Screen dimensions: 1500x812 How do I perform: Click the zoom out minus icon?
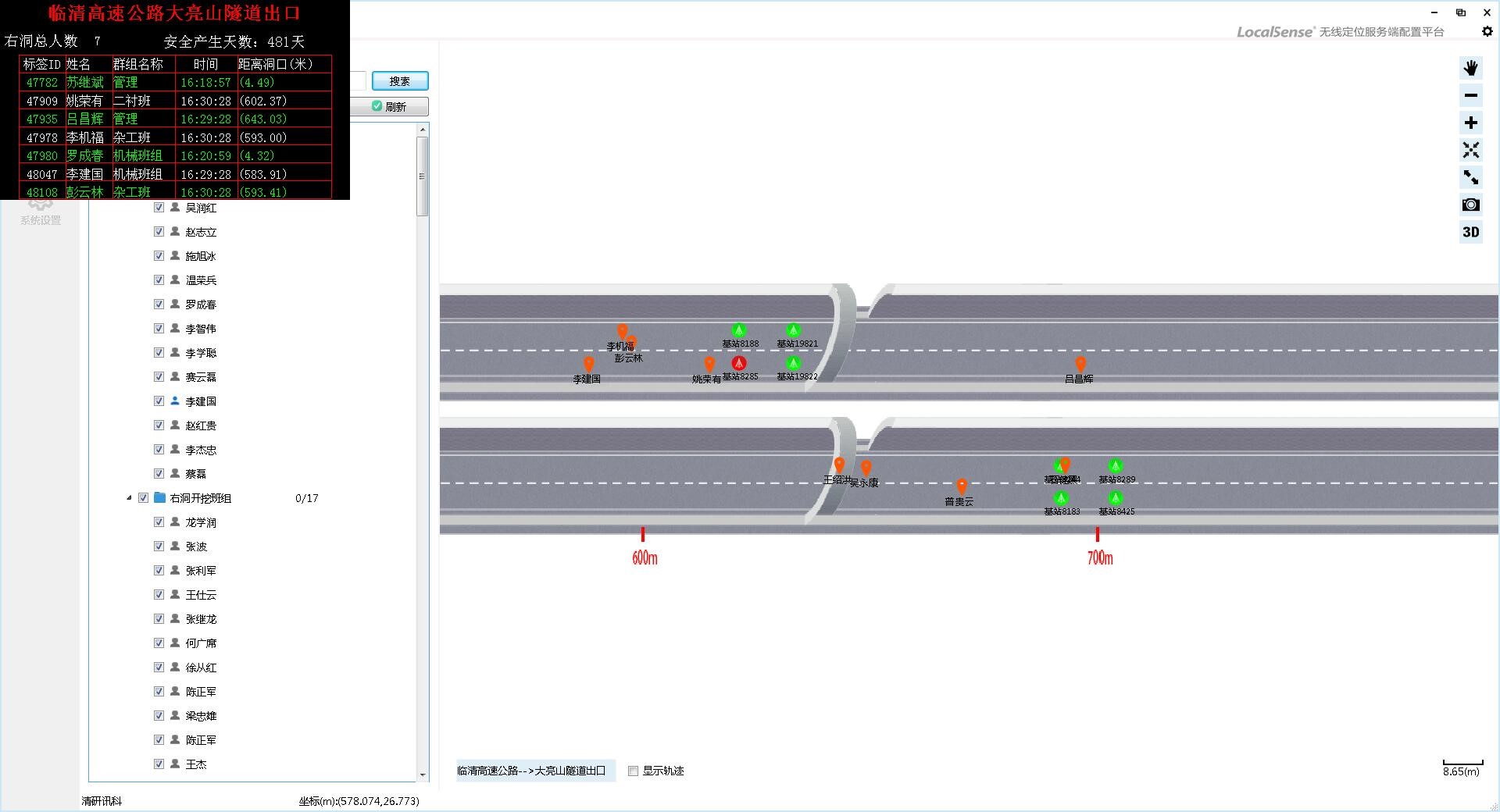coord(1470,95)
